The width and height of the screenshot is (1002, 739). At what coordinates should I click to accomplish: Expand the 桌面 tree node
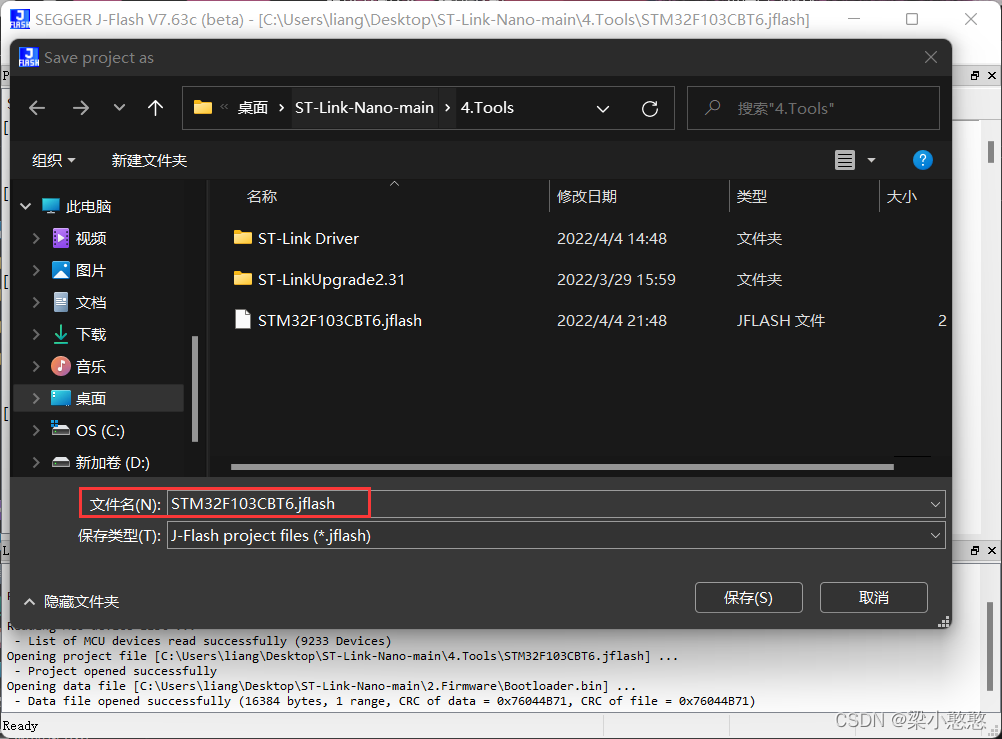pyautogui.click(x=36, y=398)
